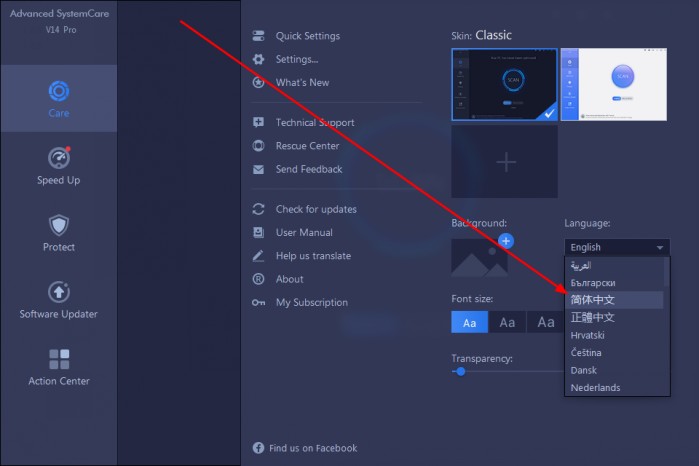Add a custom skin via plus tile
The height and width of the screenshot is (466, 699).
pyautogui.click(x=504, y=161)
